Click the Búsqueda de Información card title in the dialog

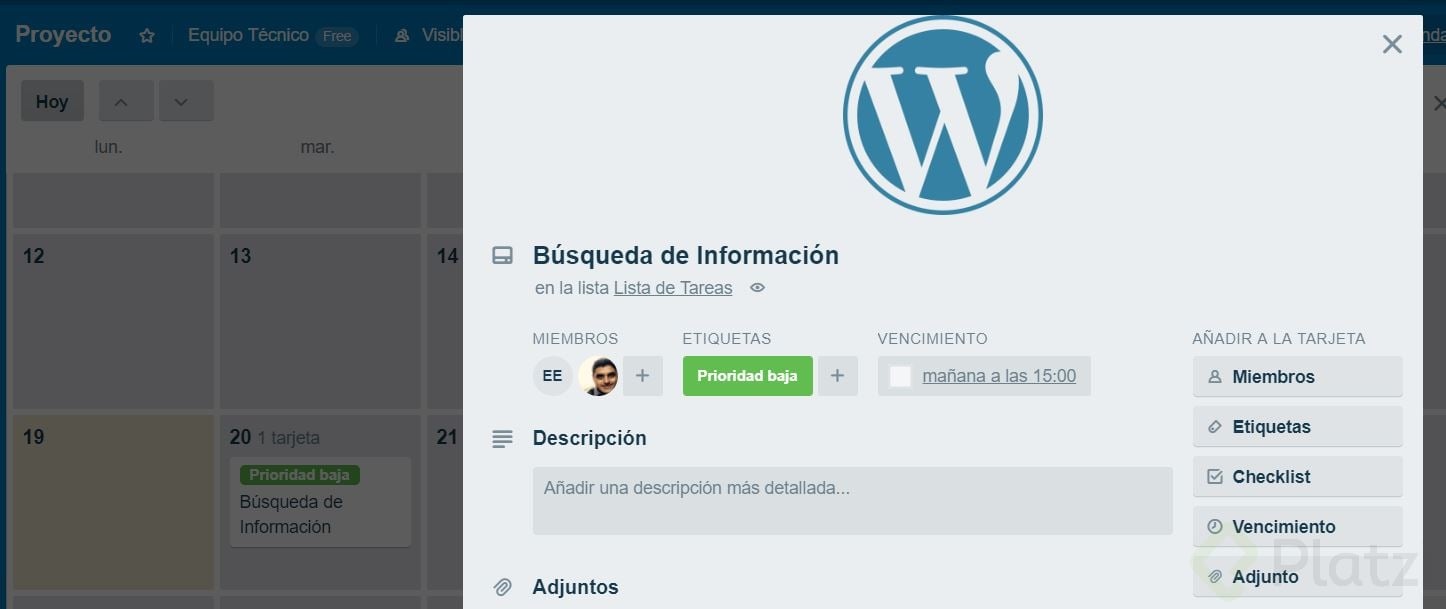(x=686, y=255)
